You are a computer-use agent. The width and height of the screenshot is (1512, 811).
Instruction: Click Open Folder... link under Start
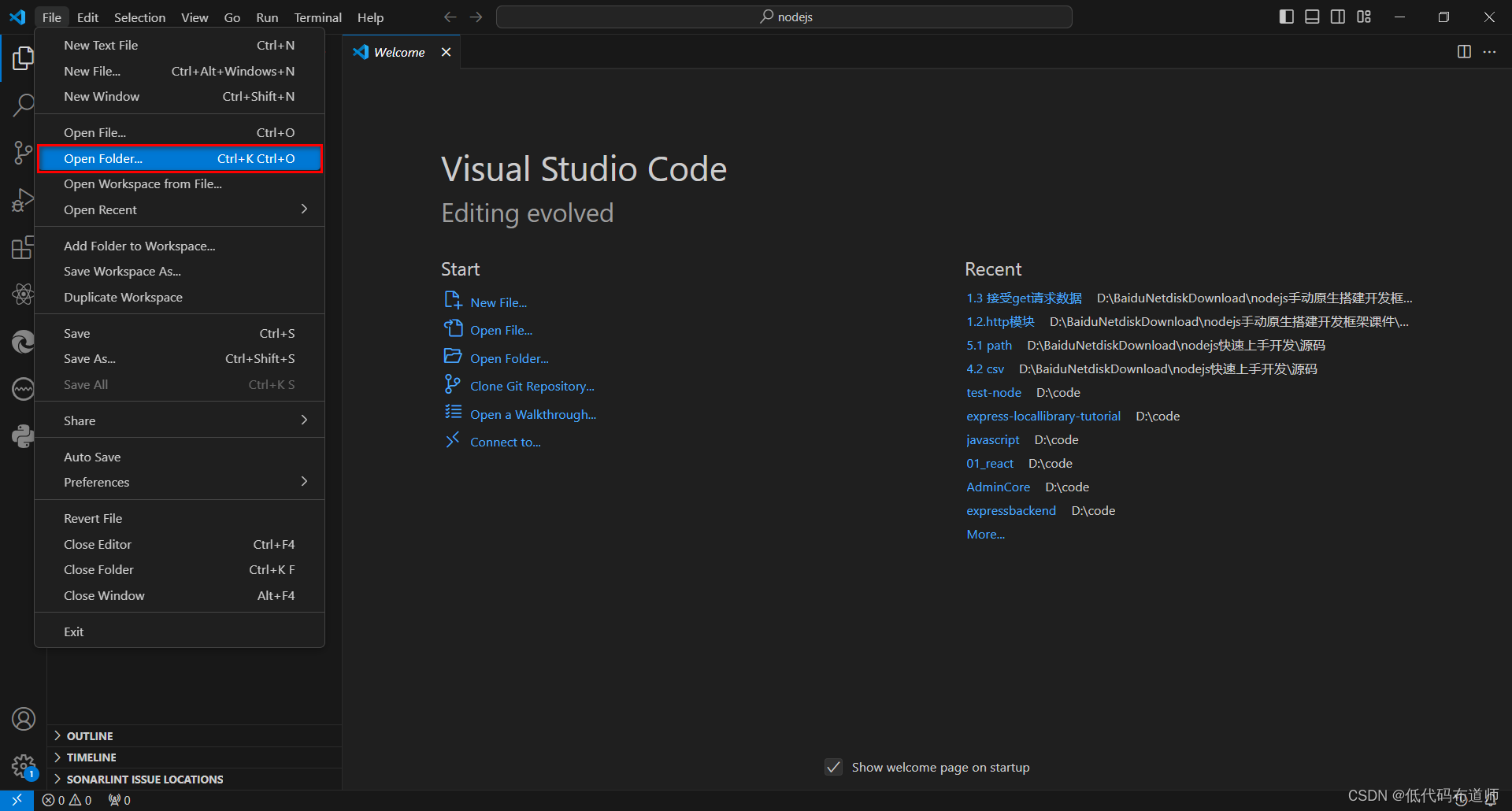tap(510, 358)
